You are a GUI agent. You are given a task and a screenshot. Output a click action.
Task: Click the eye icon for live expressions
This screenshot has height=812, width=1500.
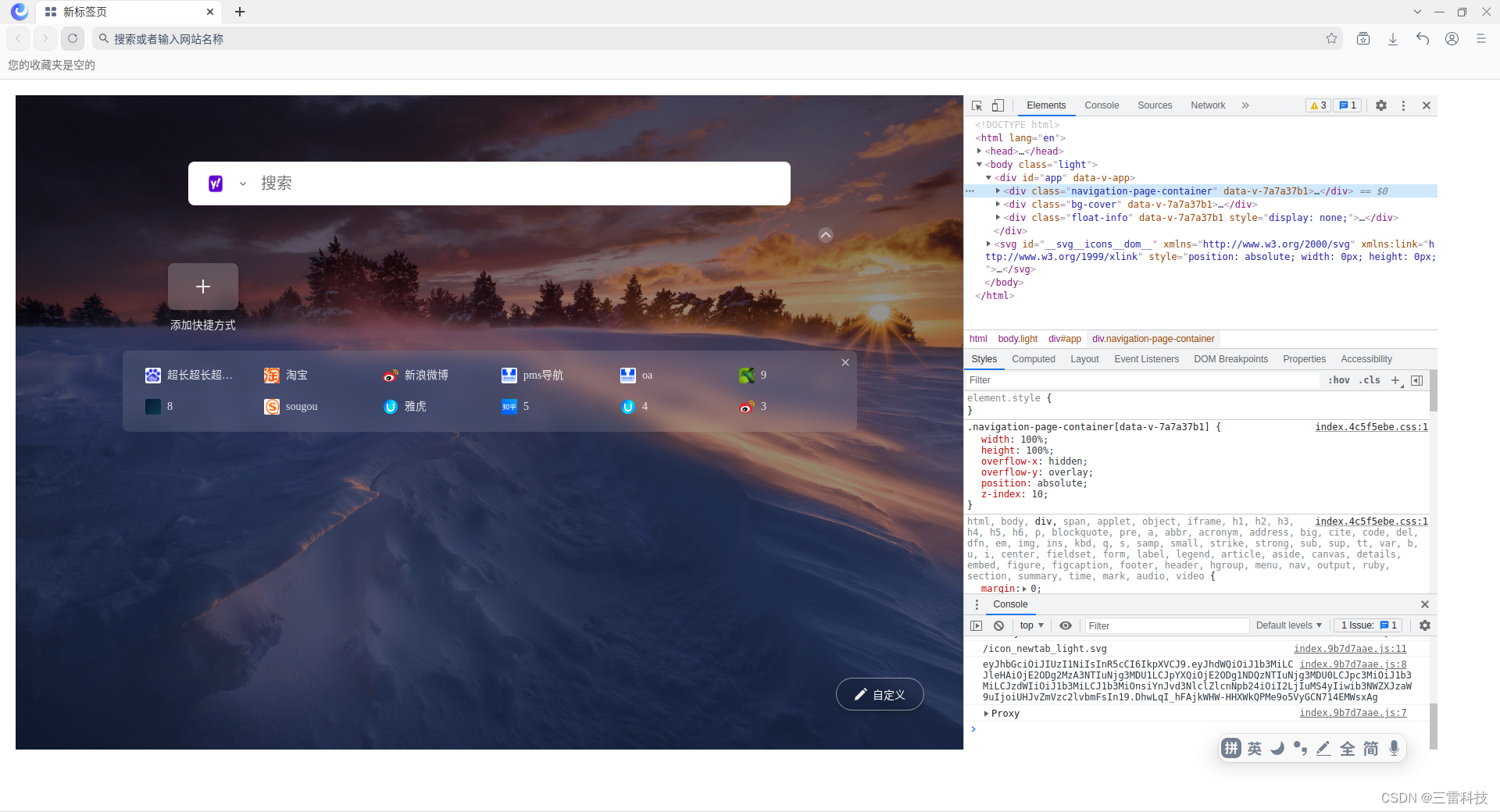pyautogui.click(x=1066, y=625)
